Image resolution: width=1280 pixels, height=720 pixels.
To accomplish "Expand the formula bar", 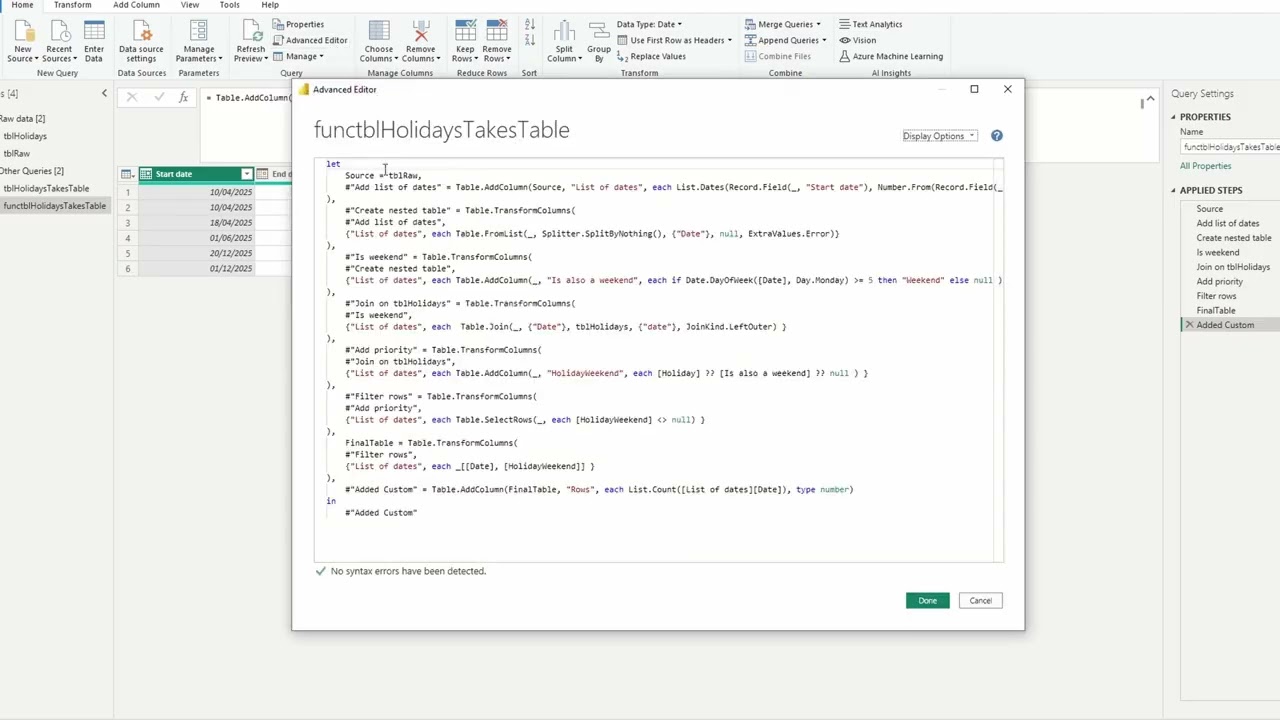I will pos(1150,98).
